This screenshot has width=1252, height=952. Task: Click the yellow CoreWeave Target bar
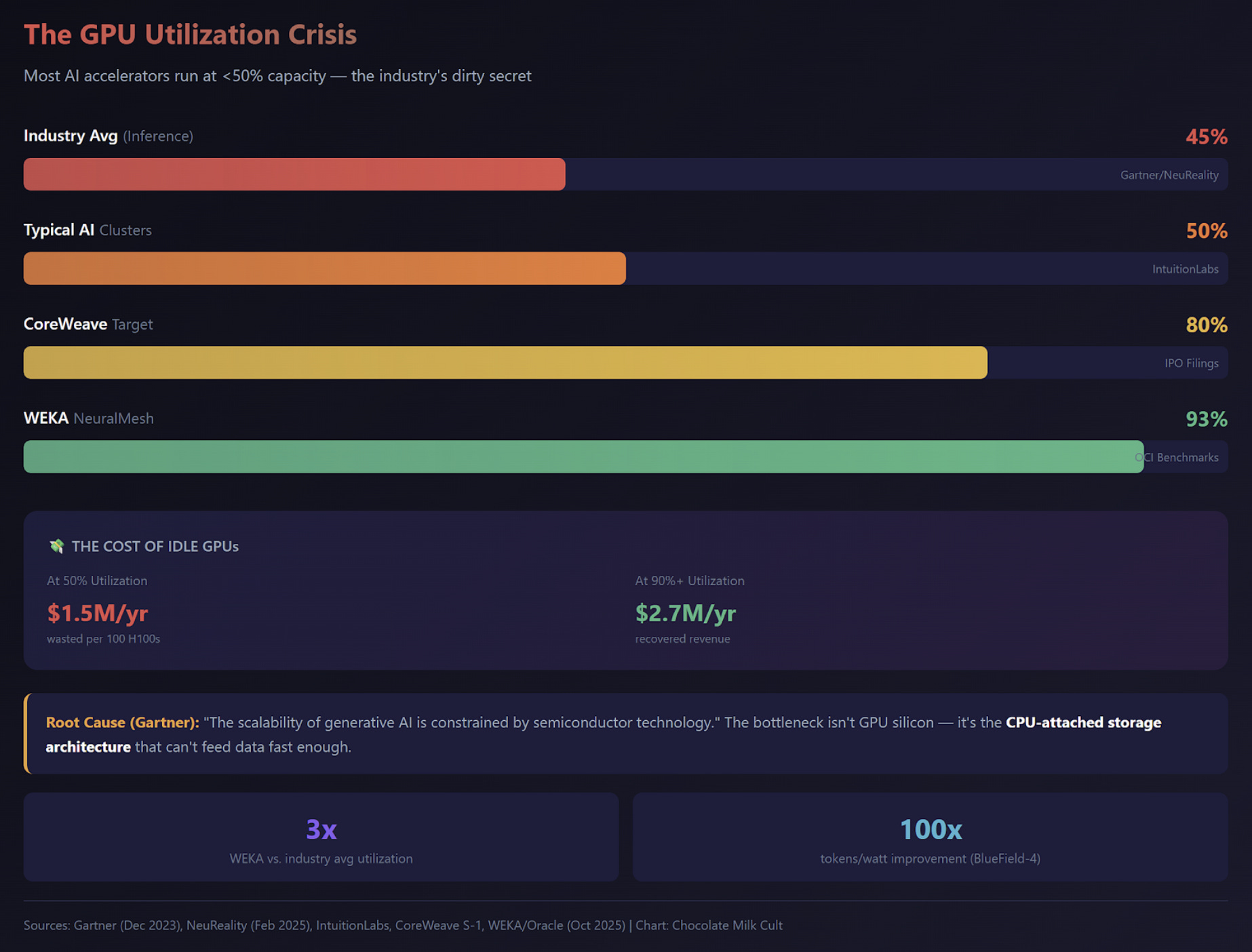(505, 363)
